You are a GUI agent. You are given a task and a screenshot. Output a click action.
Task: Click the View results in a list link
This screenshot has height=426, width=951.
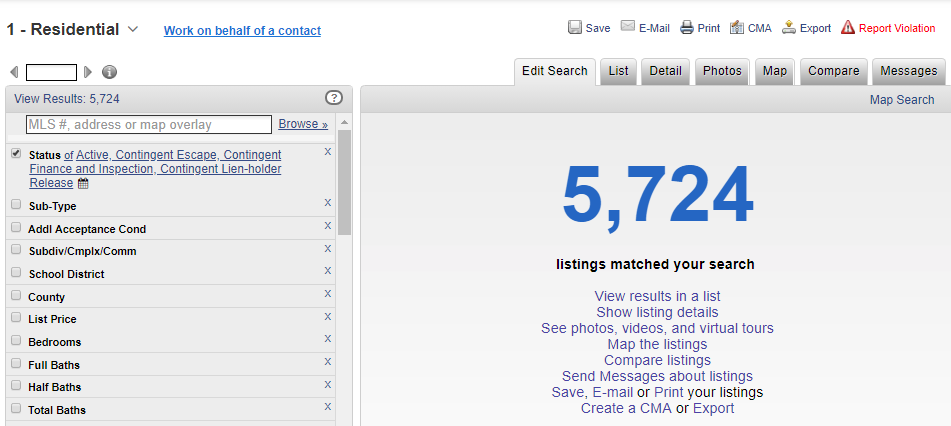click(x=657, y=296)
